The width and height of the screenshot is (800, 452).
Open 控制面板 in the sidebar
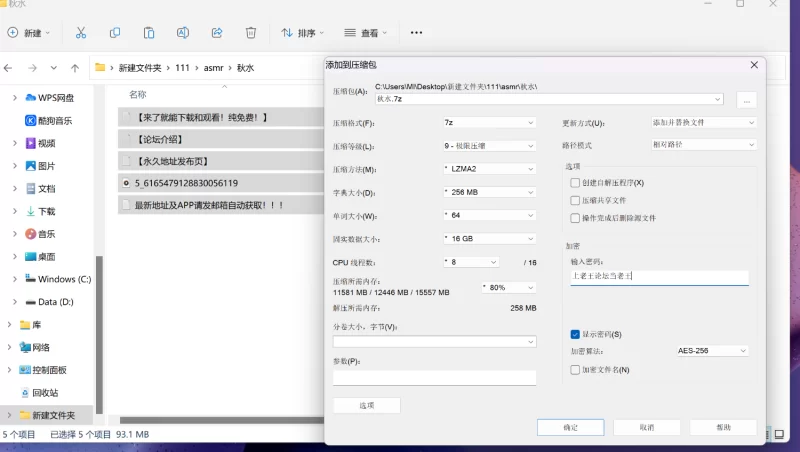(x=43, y=370)
